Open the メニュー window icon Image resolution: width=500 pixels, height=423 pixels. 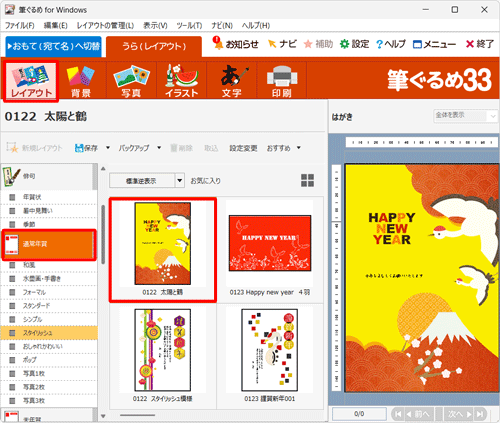(x=417, y=44)
